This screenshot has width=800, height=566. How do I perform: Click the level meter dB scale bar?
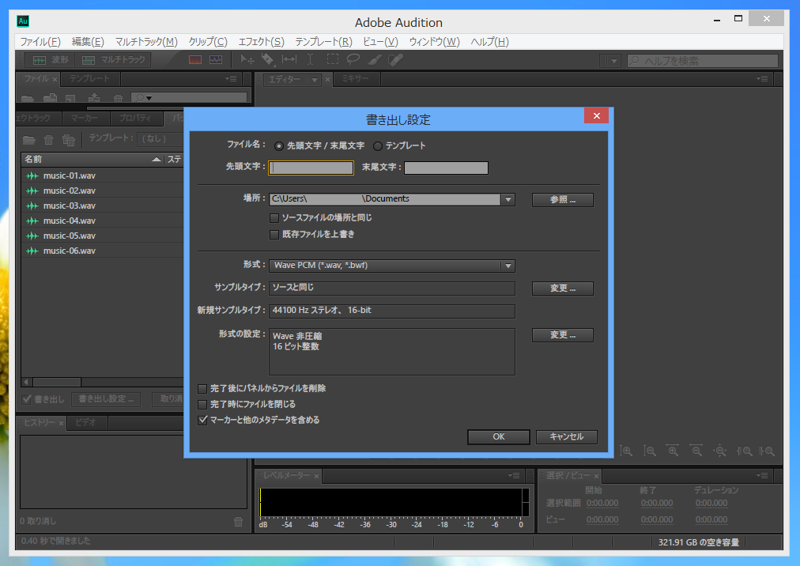[x=391, y=524]
